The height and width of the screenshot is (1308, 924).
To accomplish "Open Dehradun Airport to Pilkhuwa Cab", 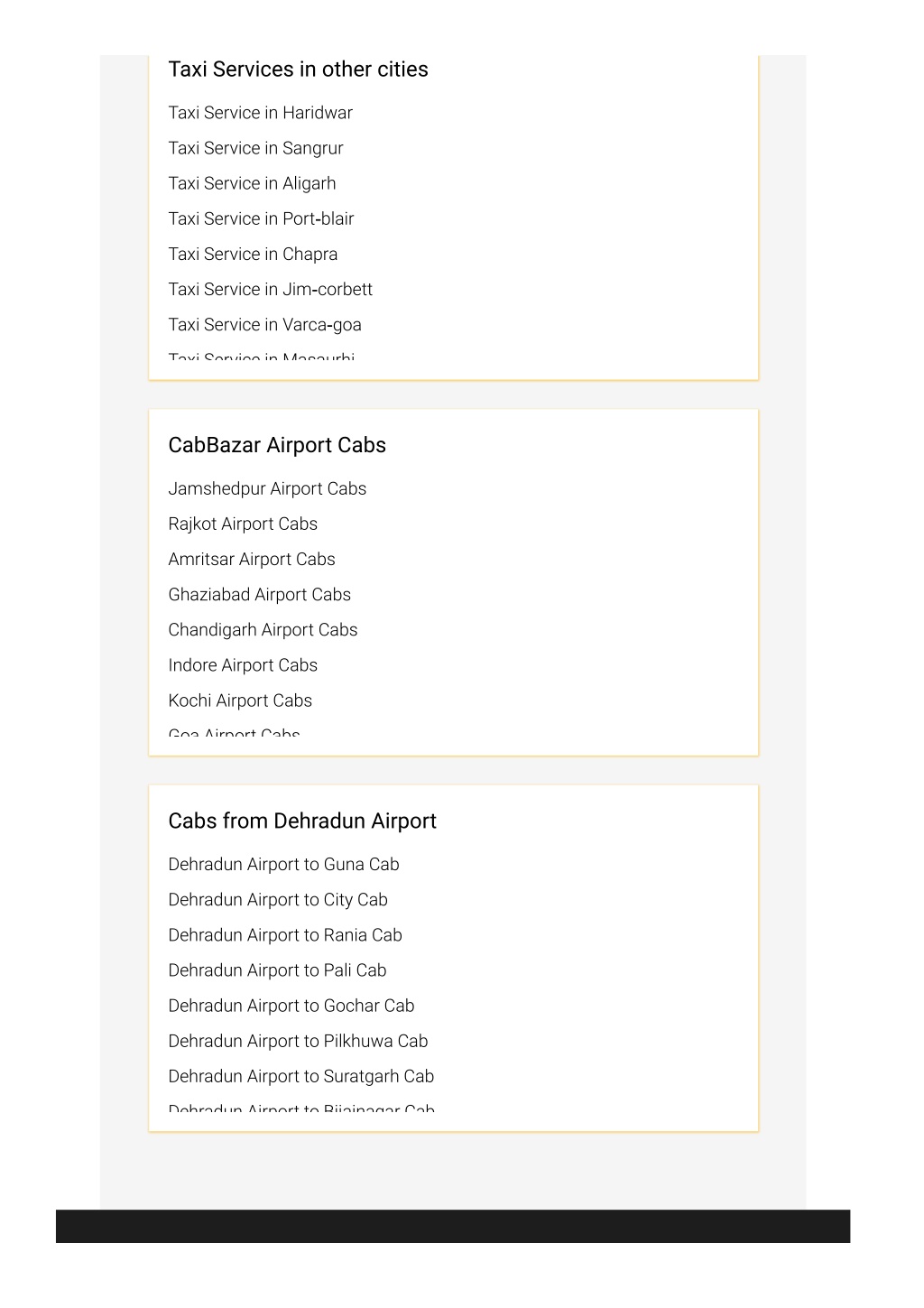I will (x=298, y=1041).
